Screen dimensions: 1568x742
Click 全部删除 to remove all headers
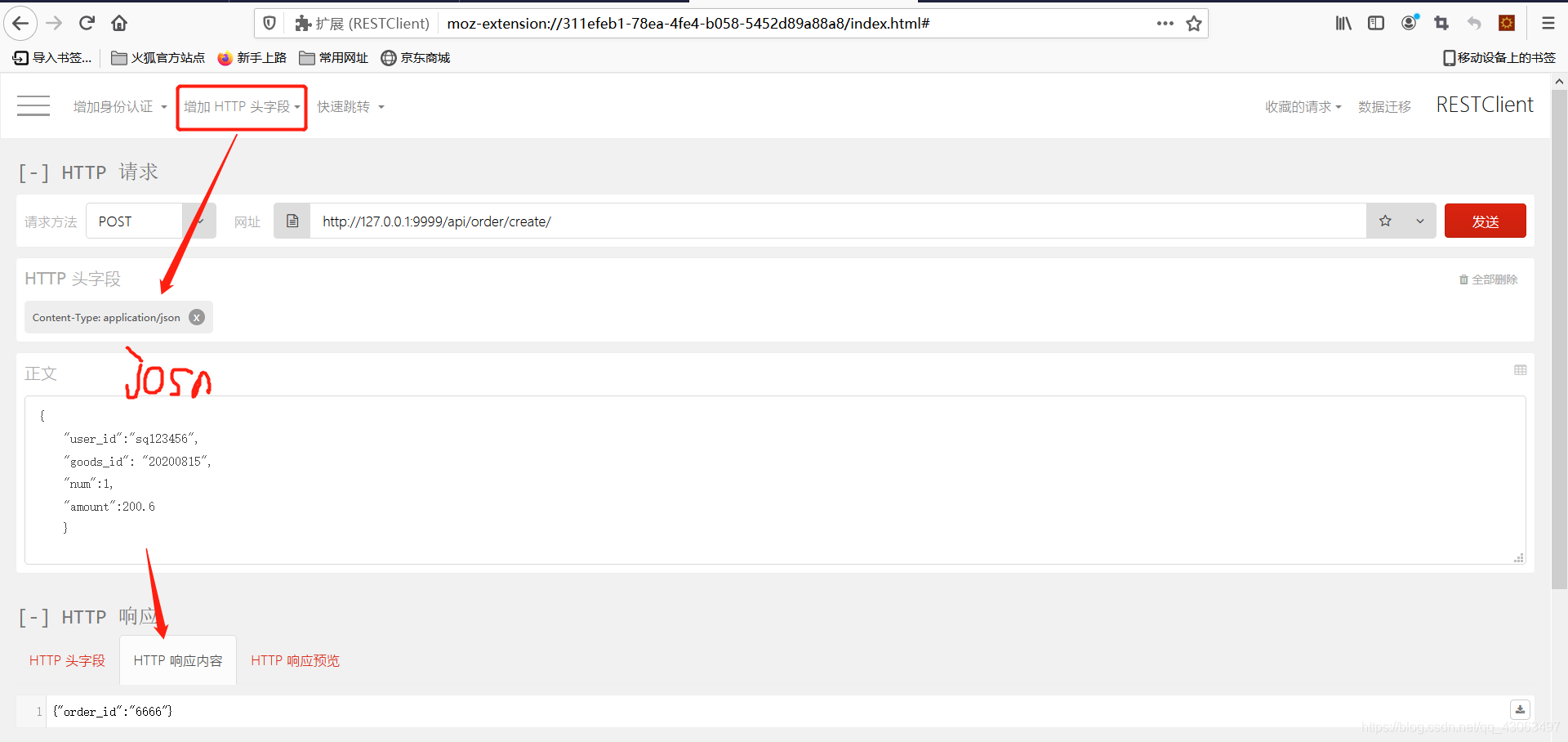[x=1488, y=279]
